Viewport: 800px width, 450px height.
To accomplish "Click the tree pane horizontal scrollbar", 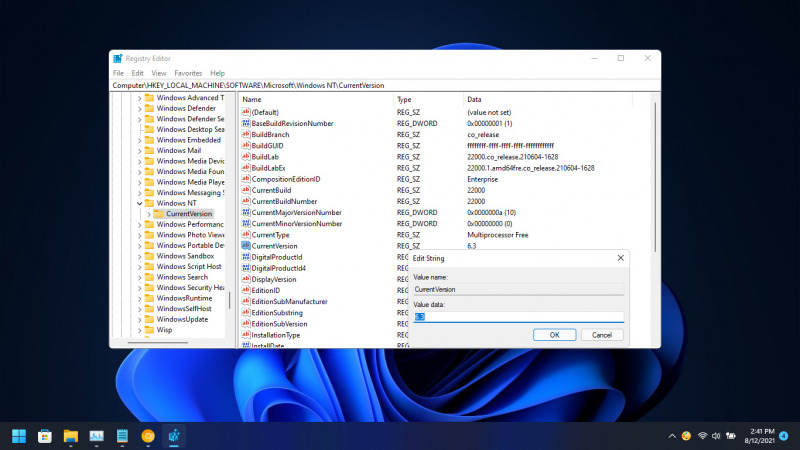I will (x=158, y=342).
